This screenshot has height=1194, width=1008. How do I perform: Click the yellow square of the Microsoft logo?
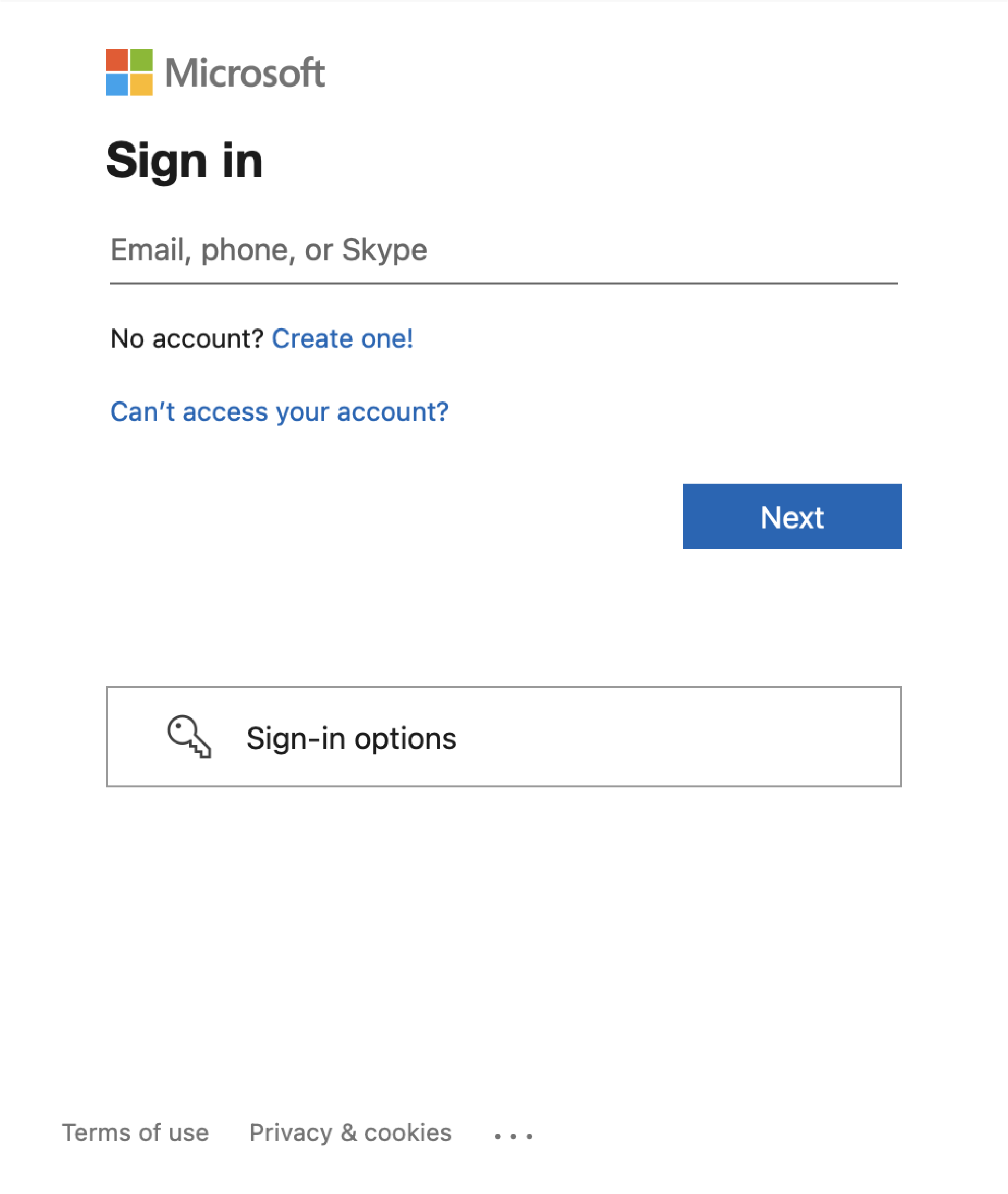141,84
